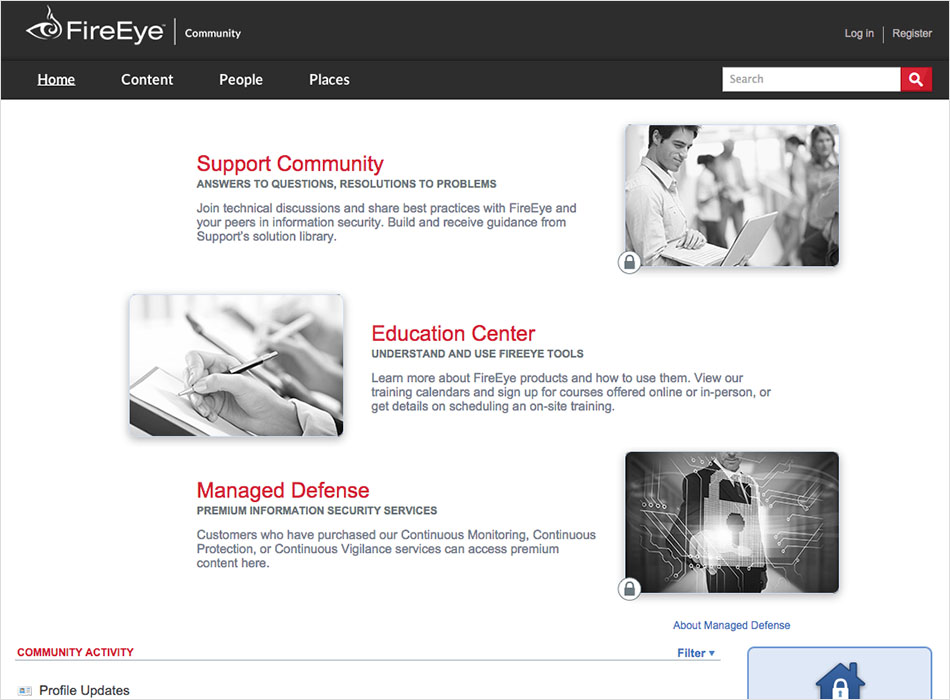Click the Education Center writing photo
950x700 pixels.
pos(236,365)
